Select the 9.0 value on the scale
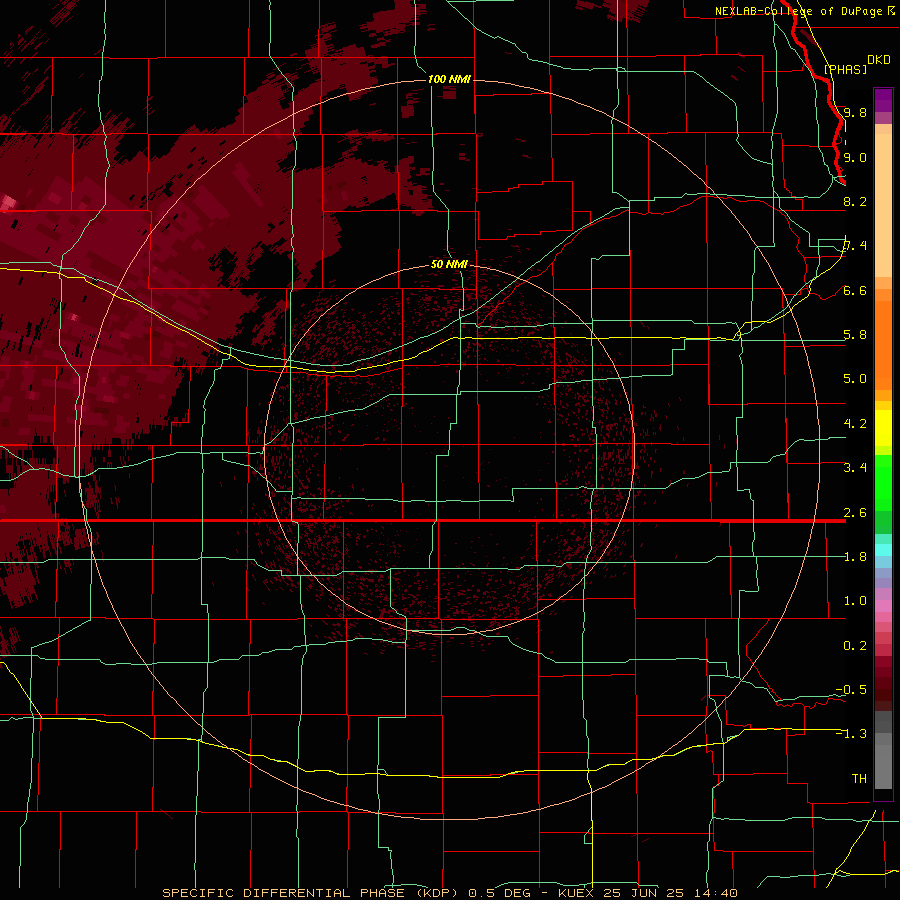Image resolution: width=900 pixels, height=900 pixels. pyautogui.click(x=855, y=157)
